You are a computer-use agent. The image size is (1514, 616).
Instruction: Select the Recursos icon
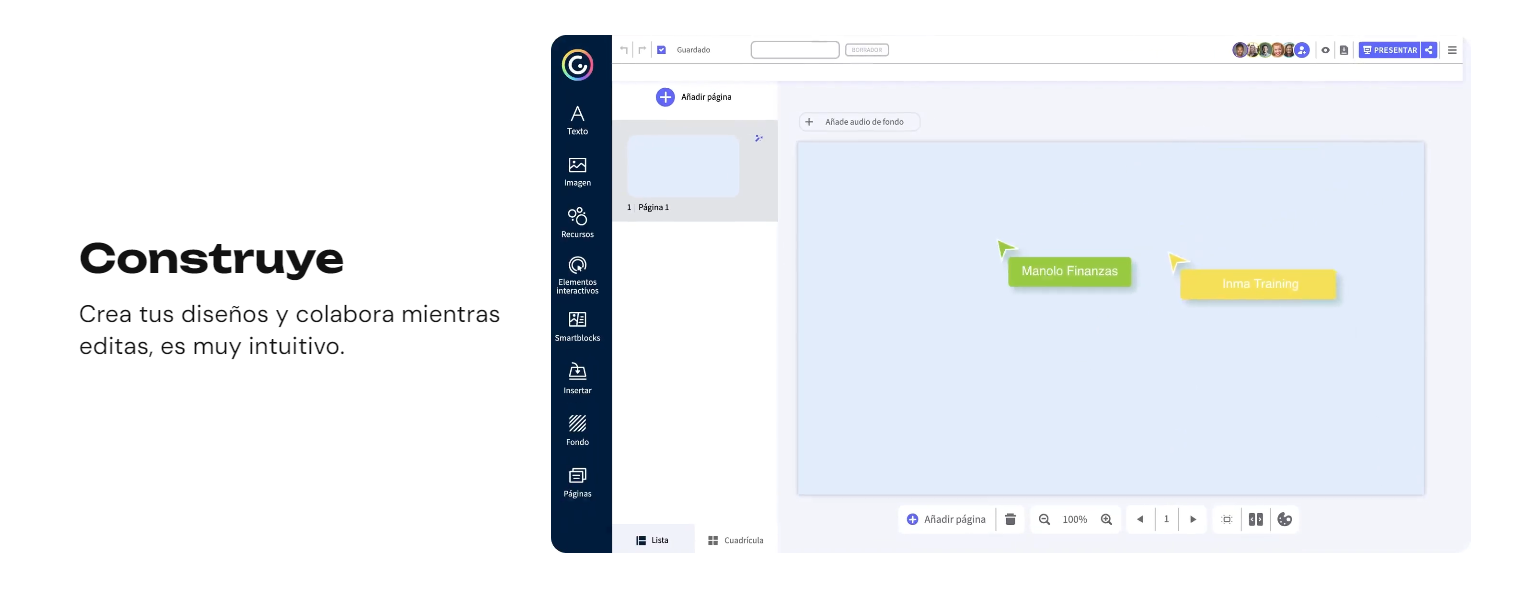click(577, 222)
